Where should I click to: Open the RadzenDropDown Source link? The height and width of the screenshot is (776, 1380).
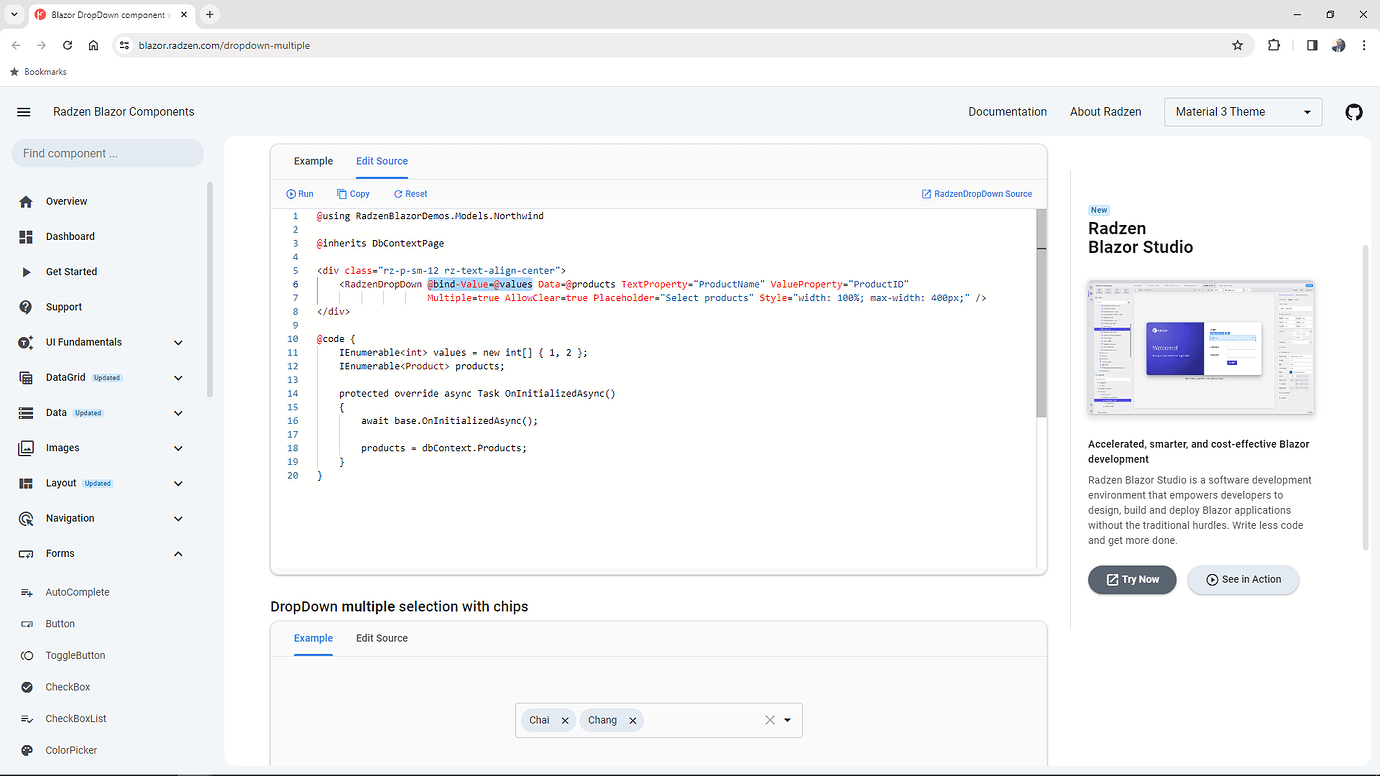point(977,193)
